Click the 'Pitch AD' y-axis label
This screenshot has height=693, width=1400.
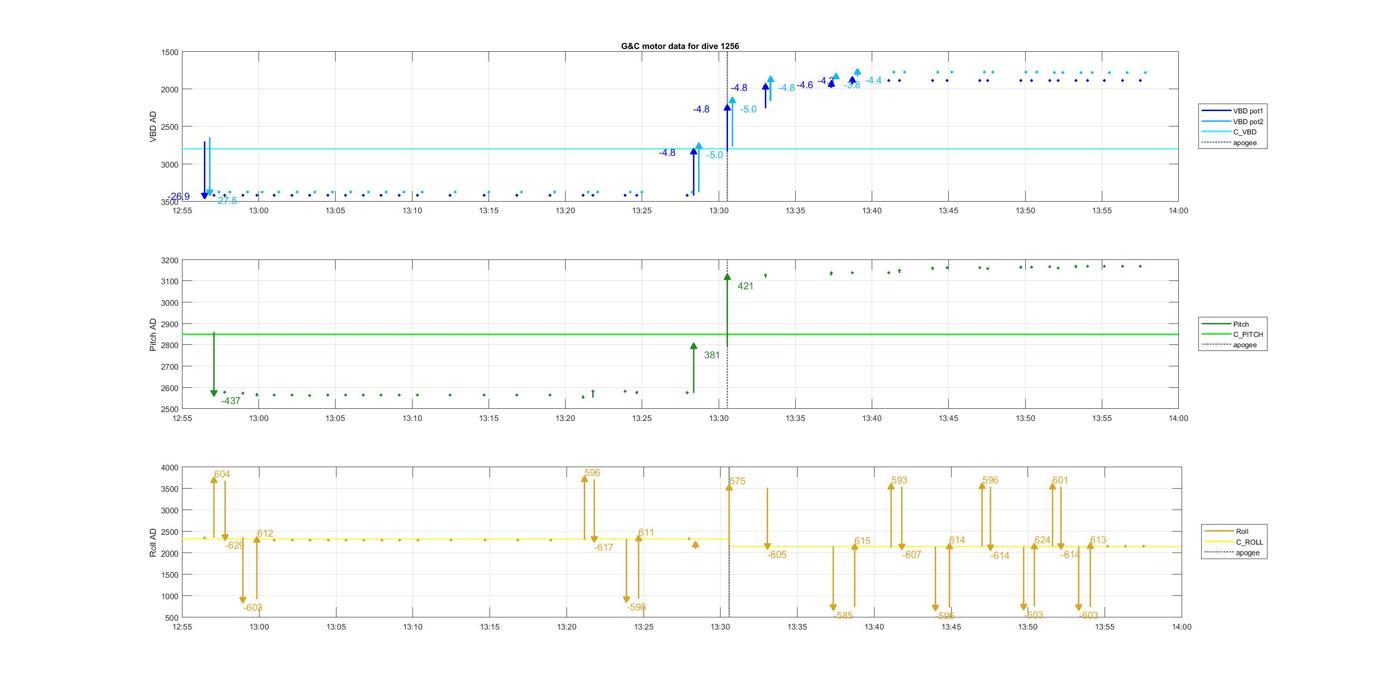click(154, 334)
